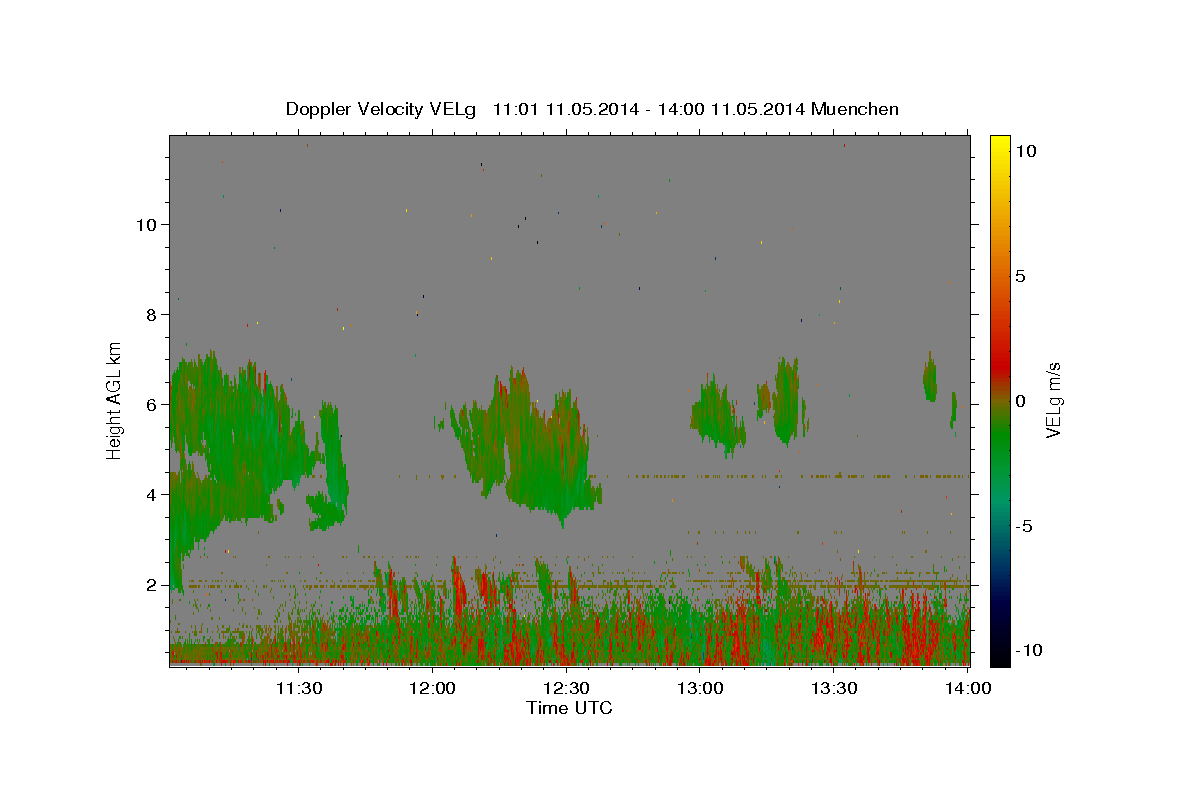Click the '12:00' time axis label
This screenshot has height=800, width=1200.
432,688
